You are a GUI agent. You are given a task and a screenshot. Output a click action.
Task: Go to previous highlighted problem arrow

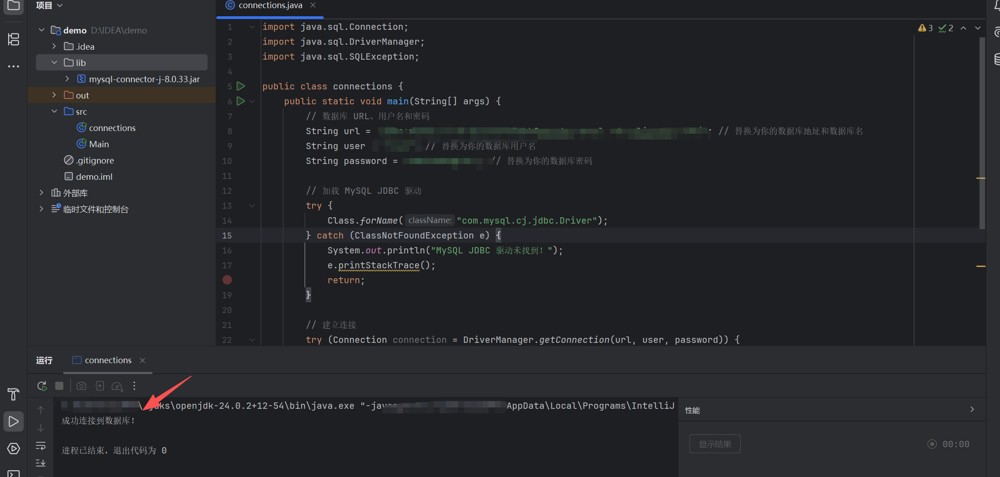pyautogui.click(x=963, y=28)
